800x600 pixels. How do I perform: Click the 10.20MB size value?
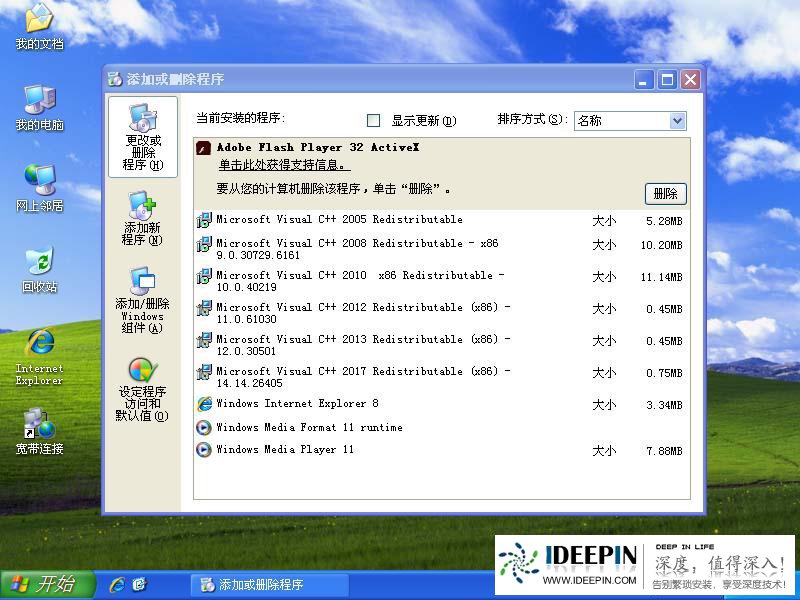[x=661, y=245]
